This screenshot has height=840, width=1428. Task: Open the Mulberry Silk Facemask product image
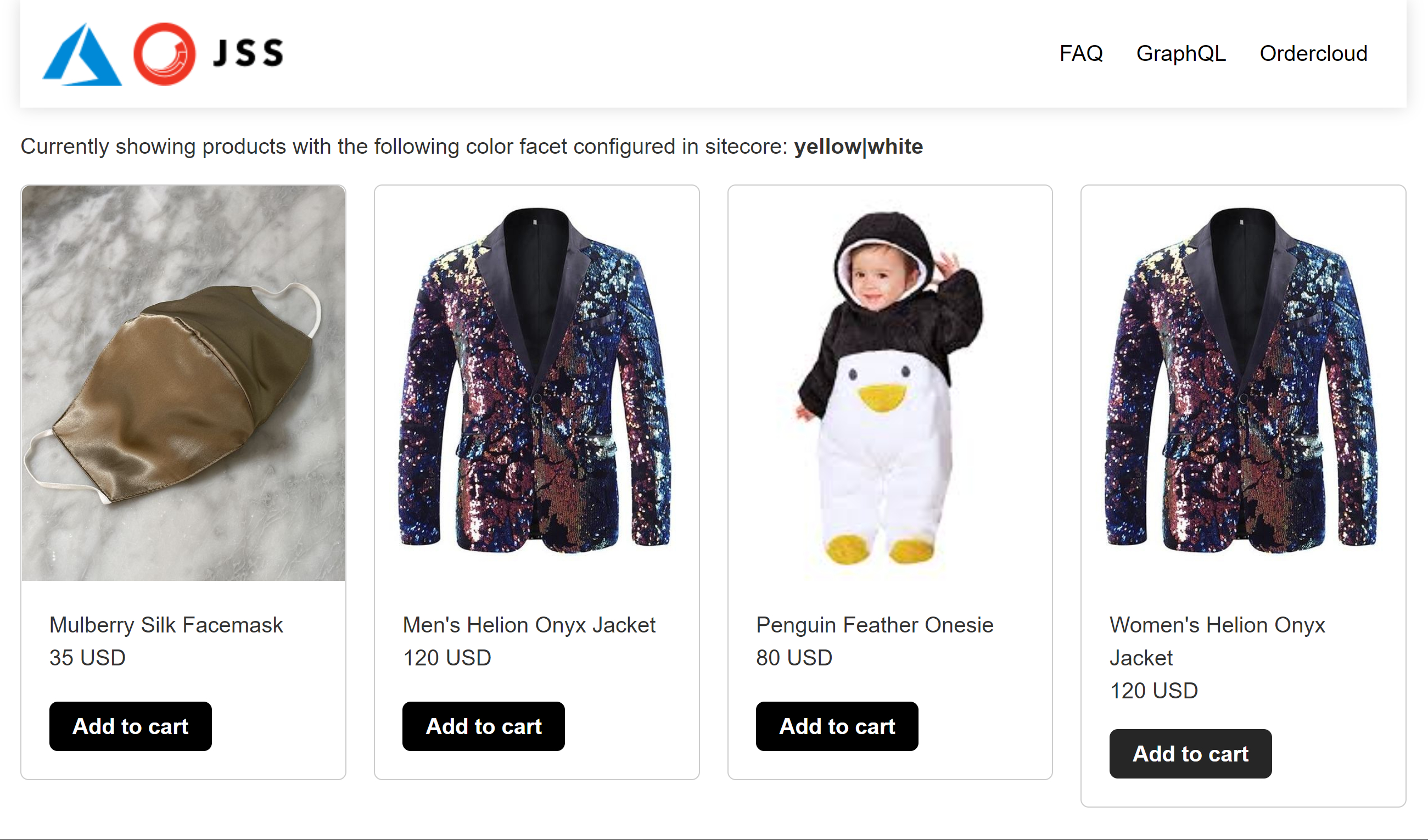click(x=183, y=383)
